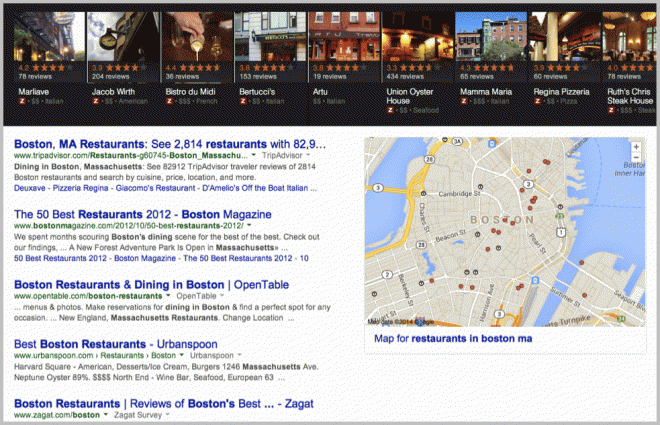This screenshot has width=660, height=425.
Task: Click the Zagat Z icon under Marliave
Action: click(22, 101)
